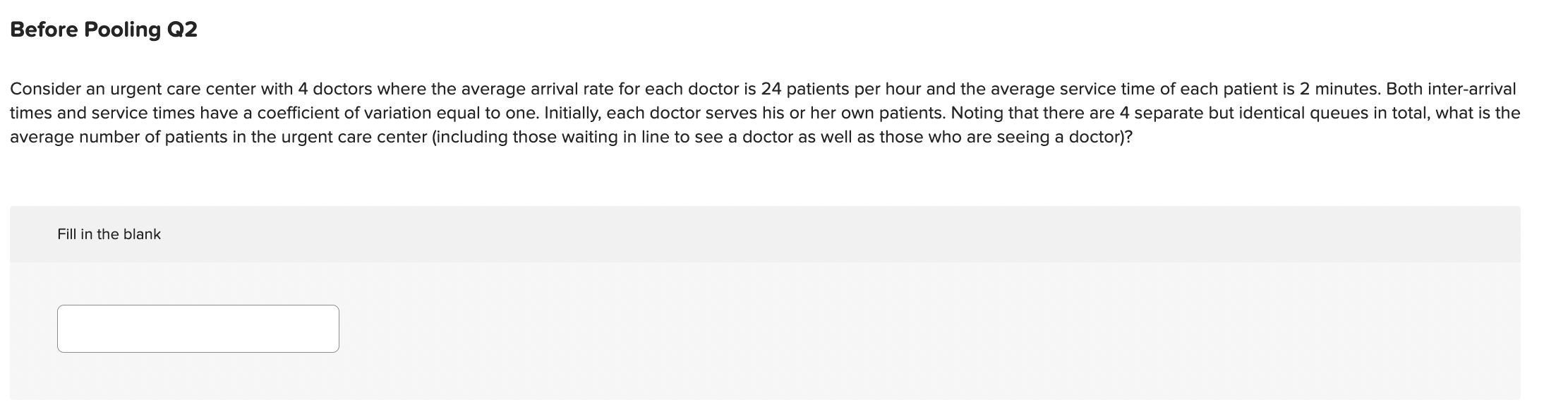Image resolution: width=1568 pixels, height=412 pixels.
Task: Click the gray question header bar
Action: point(776,234)
